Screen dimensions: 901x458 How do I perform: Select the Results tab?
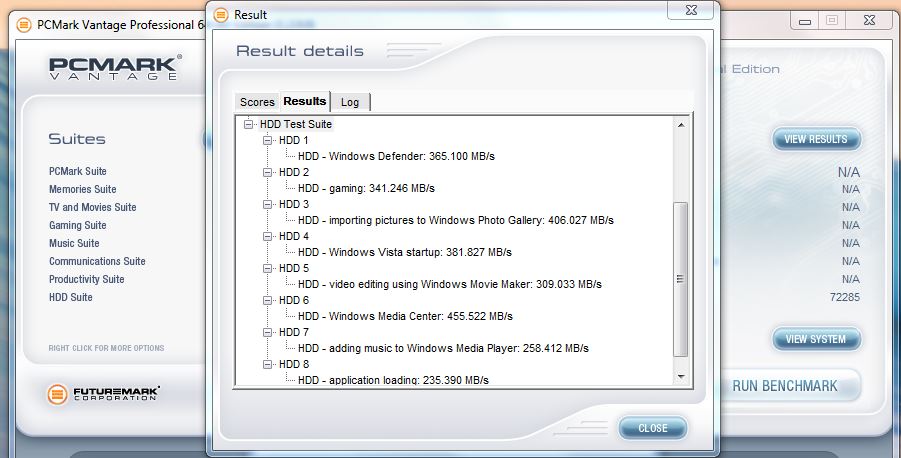(x=304, y=101)
